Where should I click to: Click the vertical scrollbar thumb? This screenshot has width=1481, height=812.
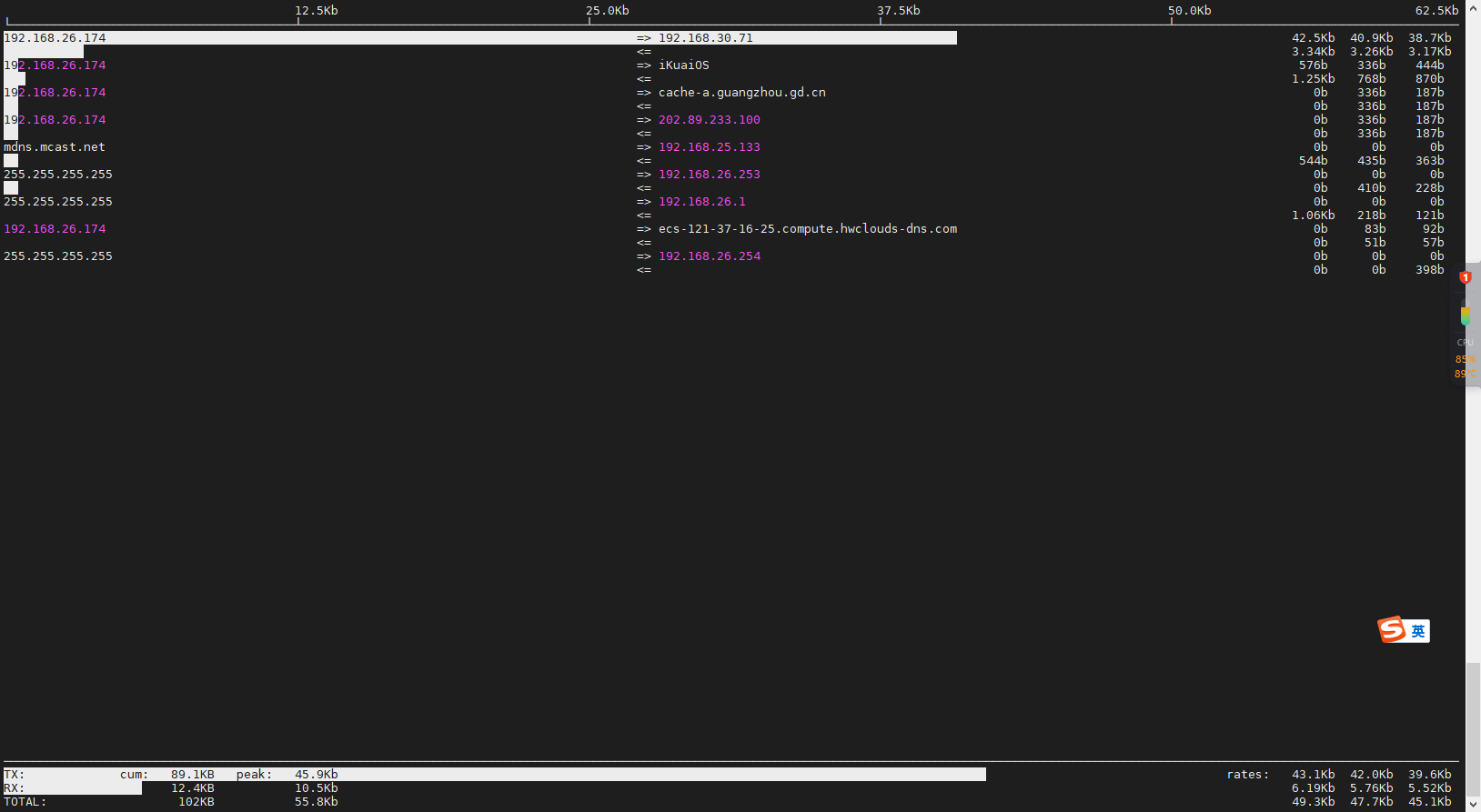pos(1473,727)
